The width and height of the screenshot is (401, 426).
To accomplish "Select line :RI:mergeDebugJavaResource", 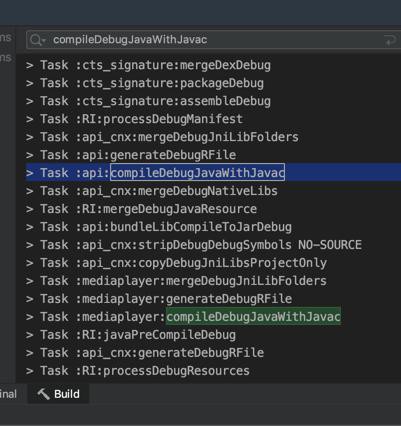I will (141, 209).
